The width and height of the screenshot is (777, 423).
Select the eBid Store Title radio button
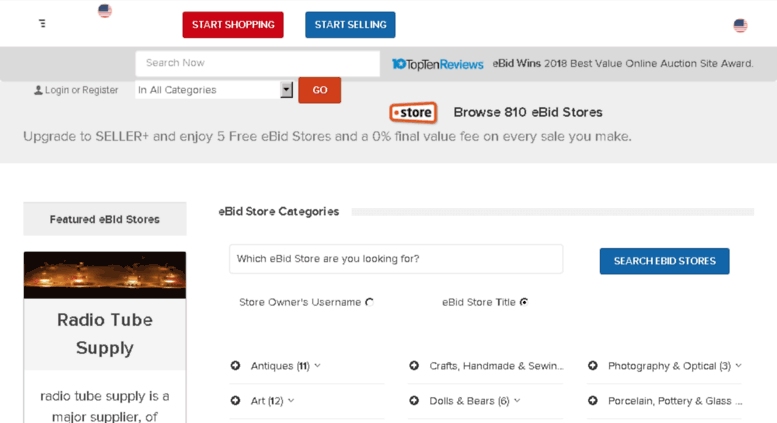point(524,302)
